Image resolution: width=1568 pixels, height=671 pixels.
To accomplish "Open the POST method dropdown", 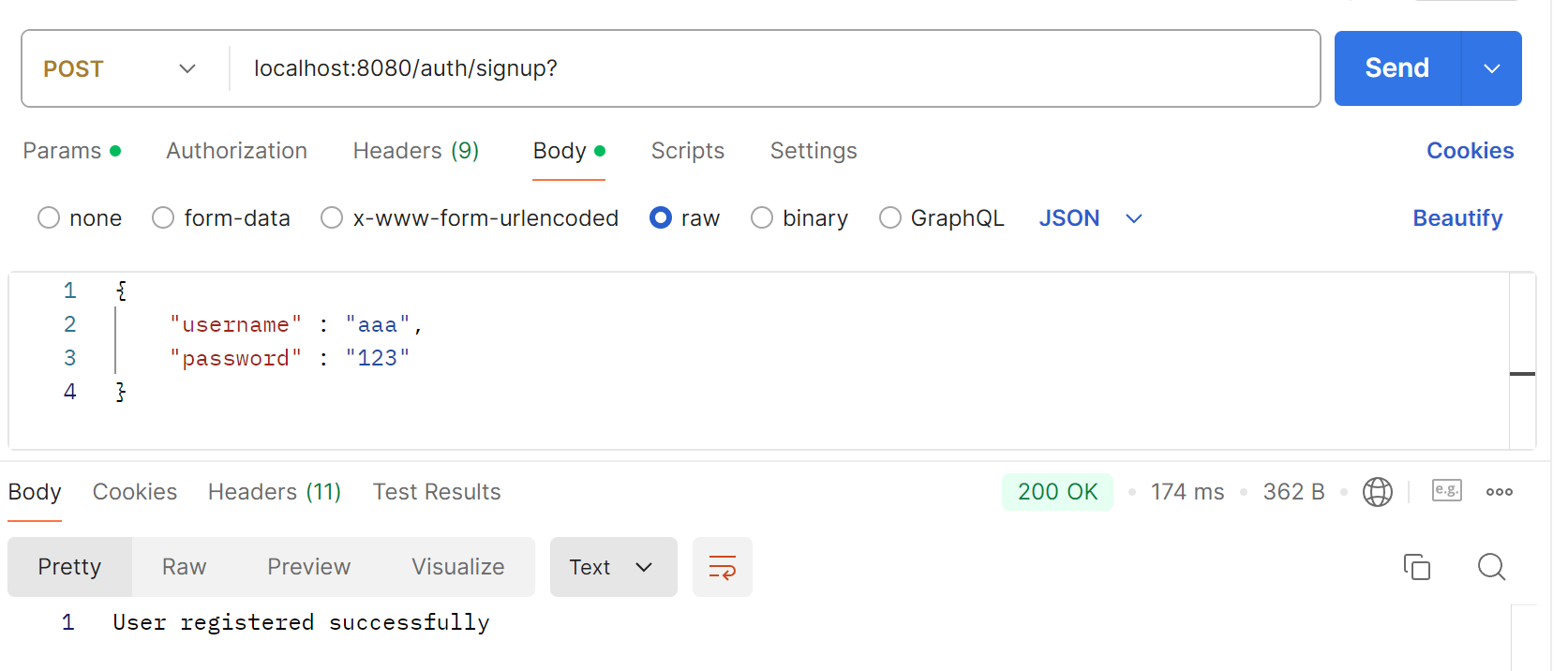I will (120, 68).
